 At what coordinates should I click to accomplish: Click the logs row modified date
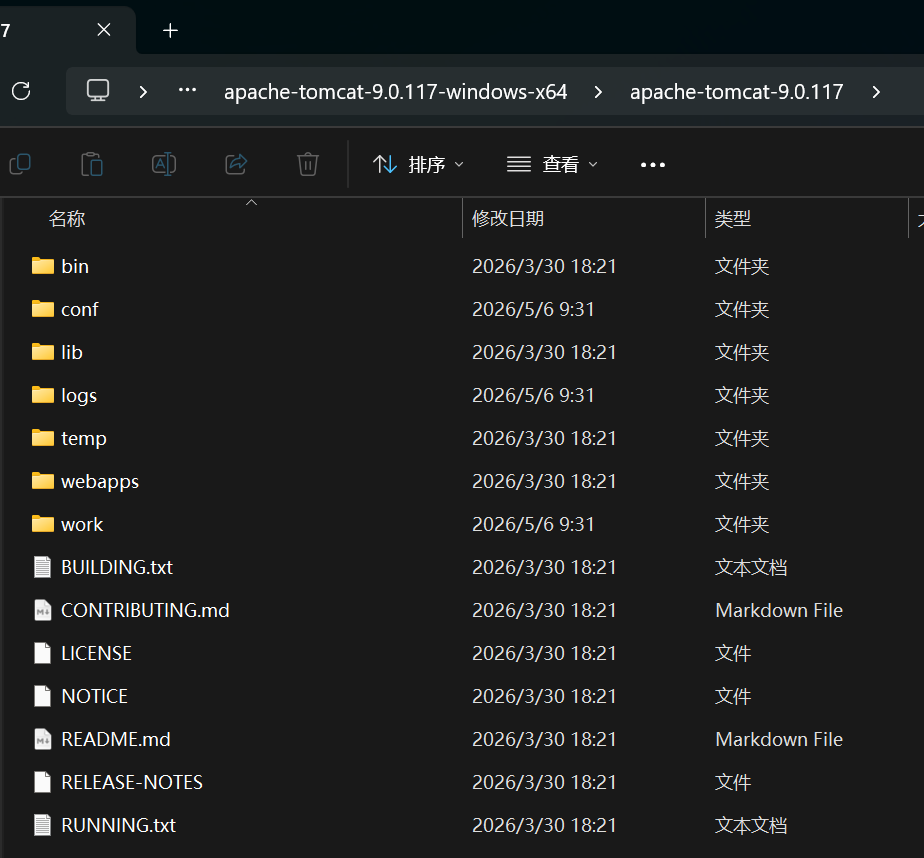tap(533, 395)
